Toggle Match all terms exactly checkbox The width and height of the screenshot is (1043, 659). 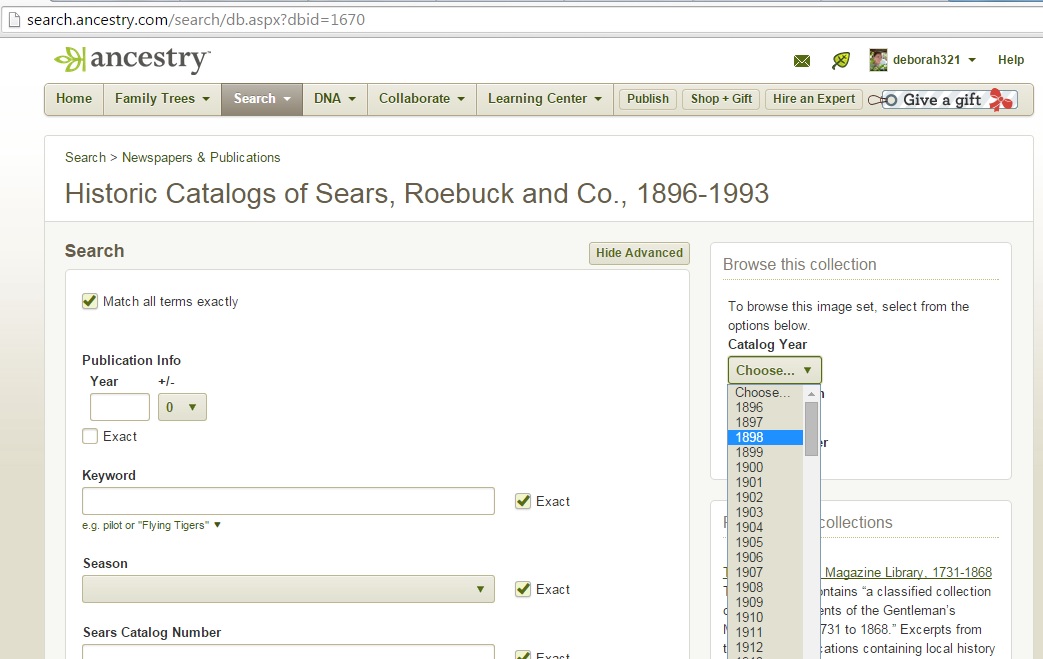coord(90,301)
